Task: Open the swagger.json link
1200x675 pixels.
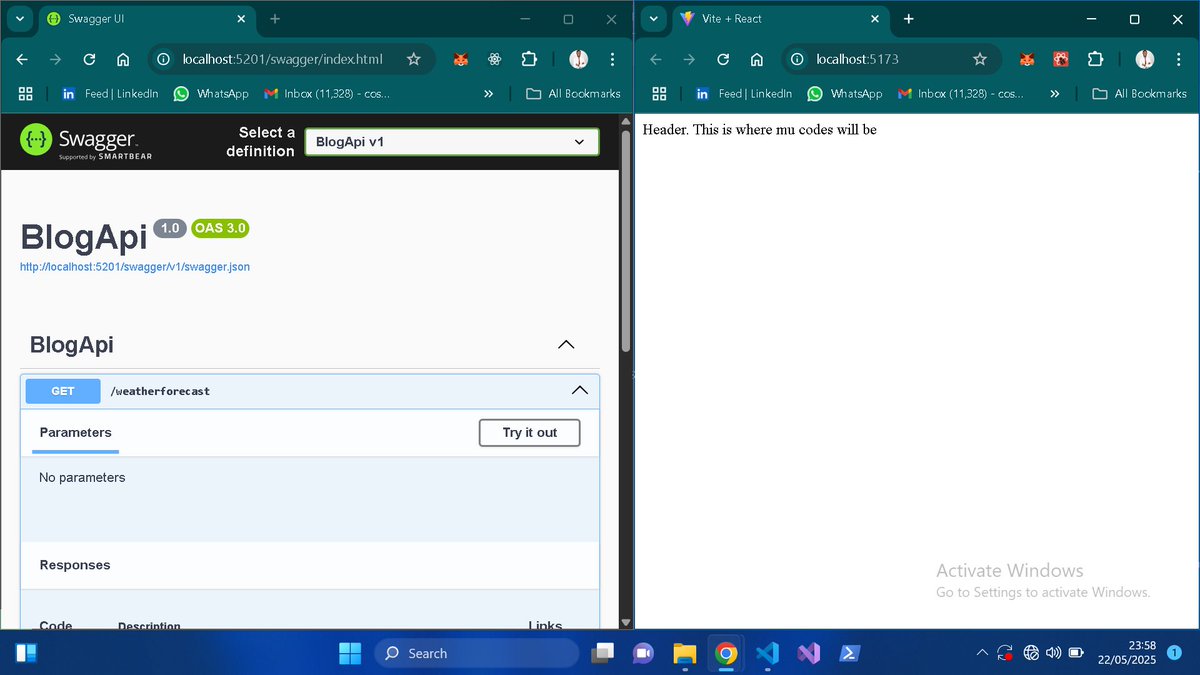Action: pyautogui.click(x=134, y=266)
